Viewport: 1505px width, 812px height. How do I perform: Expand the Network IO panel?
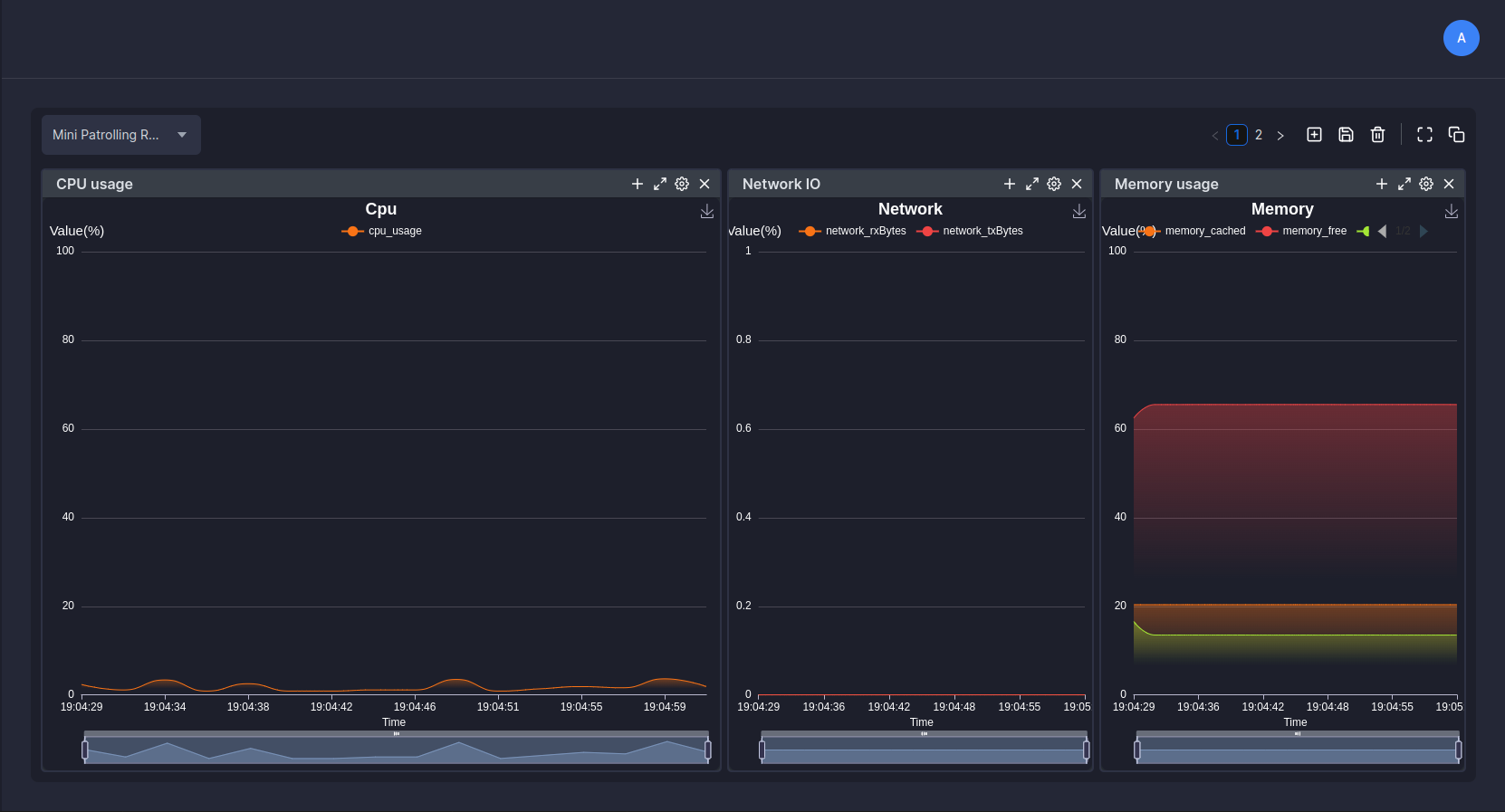tap(1031, 184)
